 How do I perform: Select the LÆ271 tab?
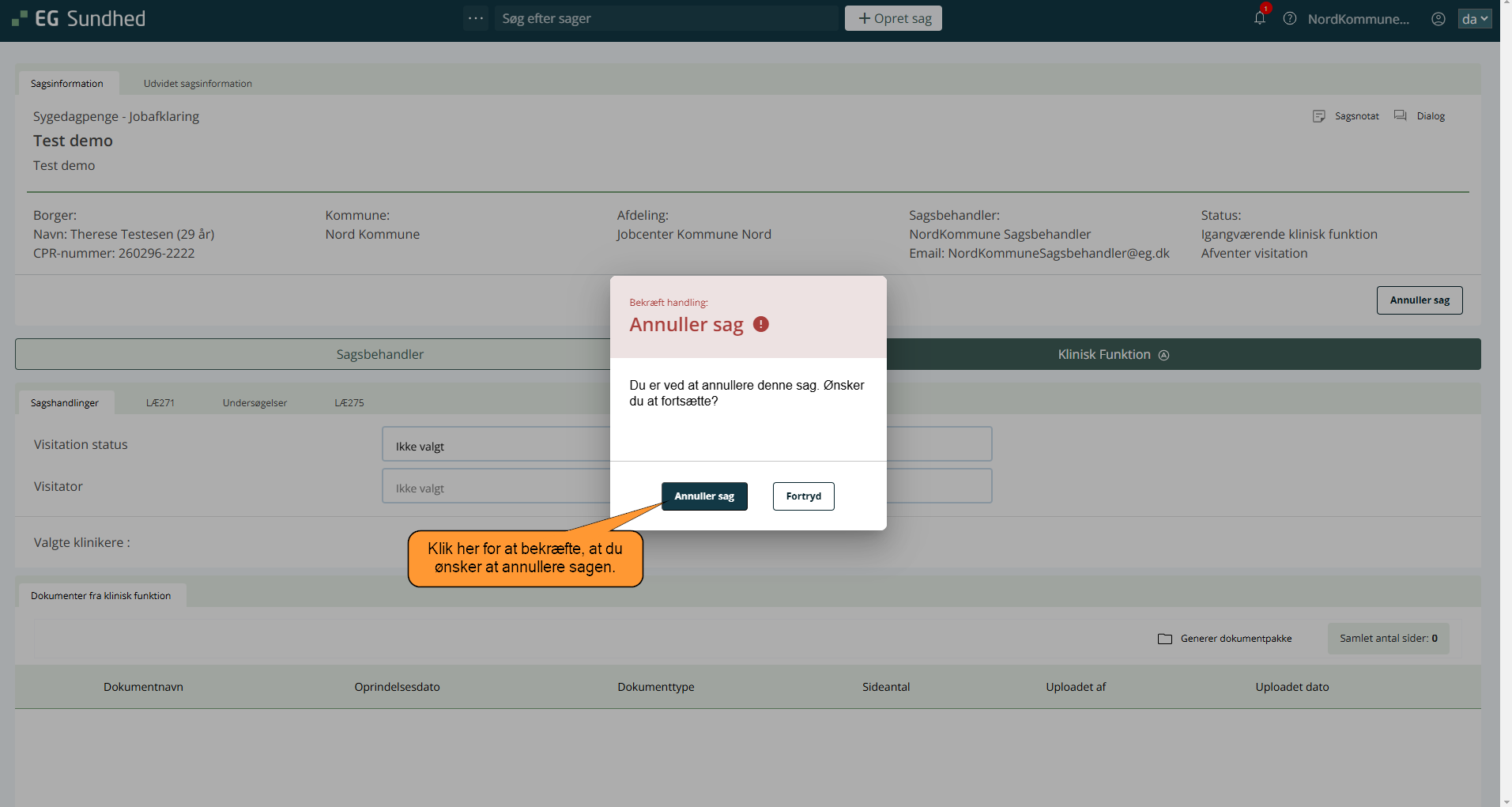[x=160, y=403]
